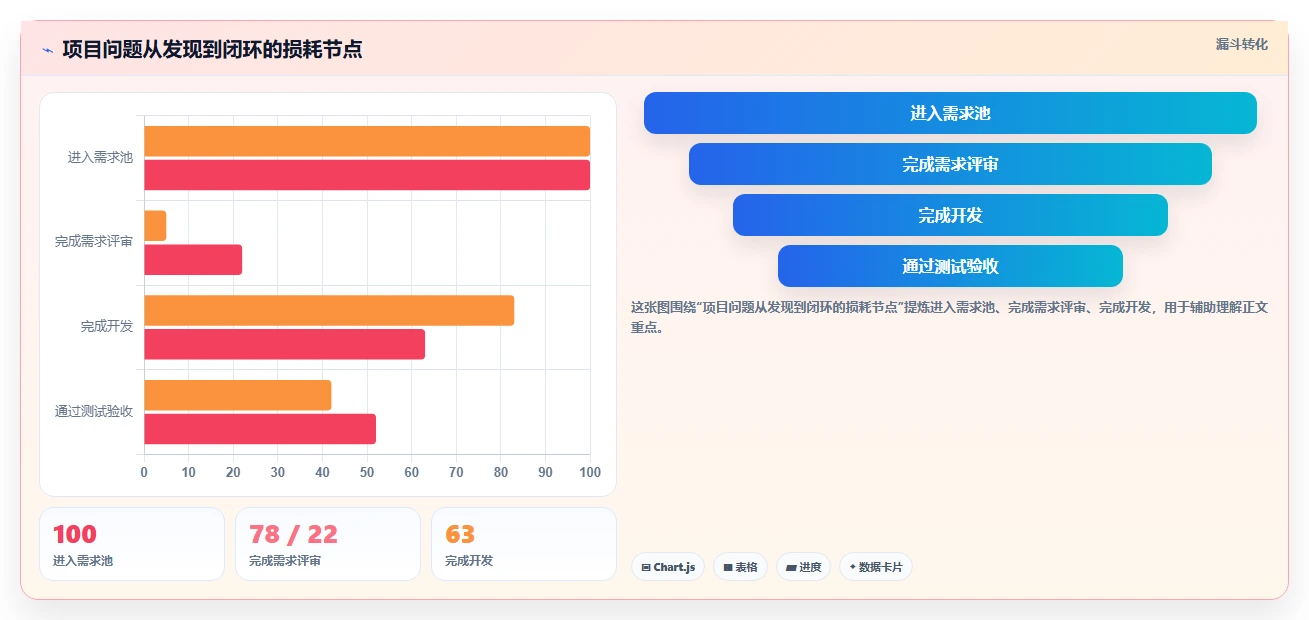Click the x-axis tick label 70

click(x=456, y=472)
